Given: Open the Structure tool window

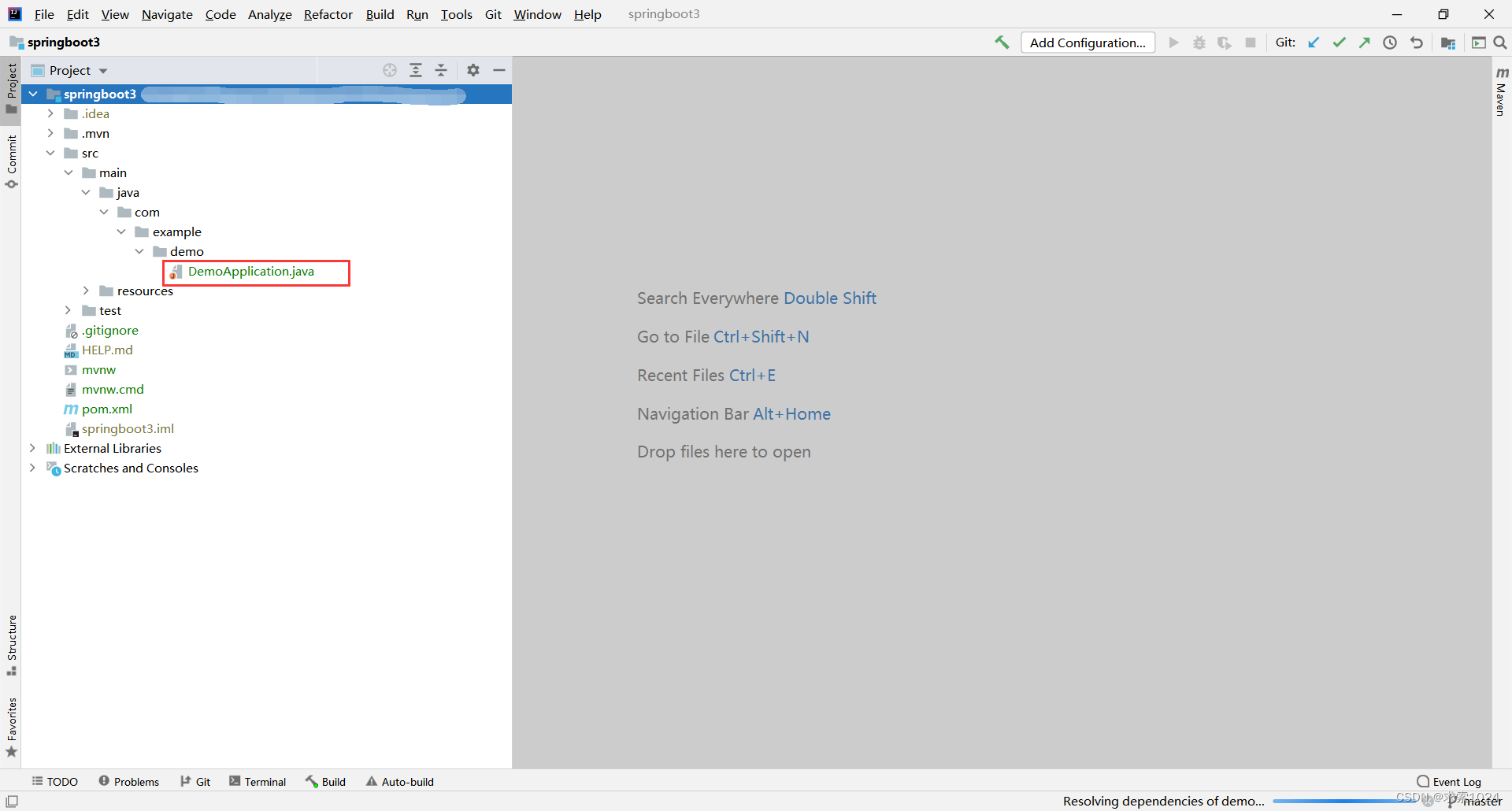Looking at the screenshot, I should (x=12, y=645).
